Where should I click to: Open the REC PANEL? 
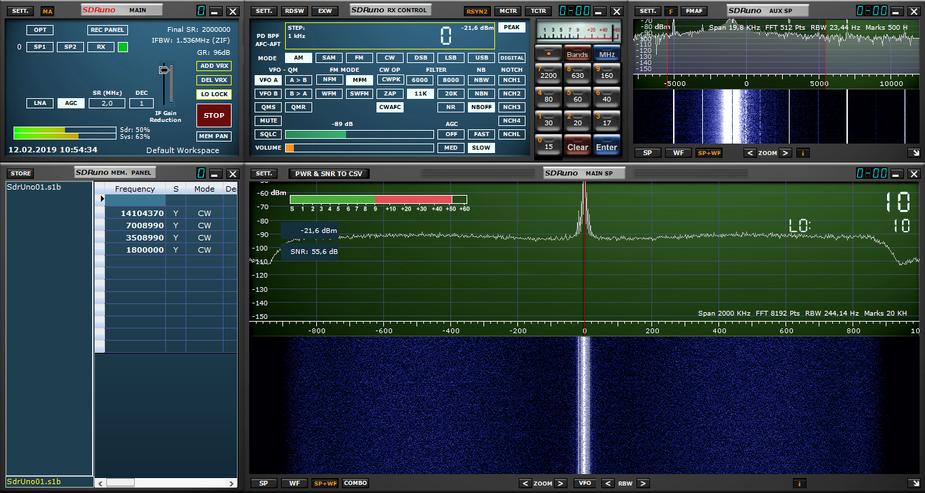107,30
